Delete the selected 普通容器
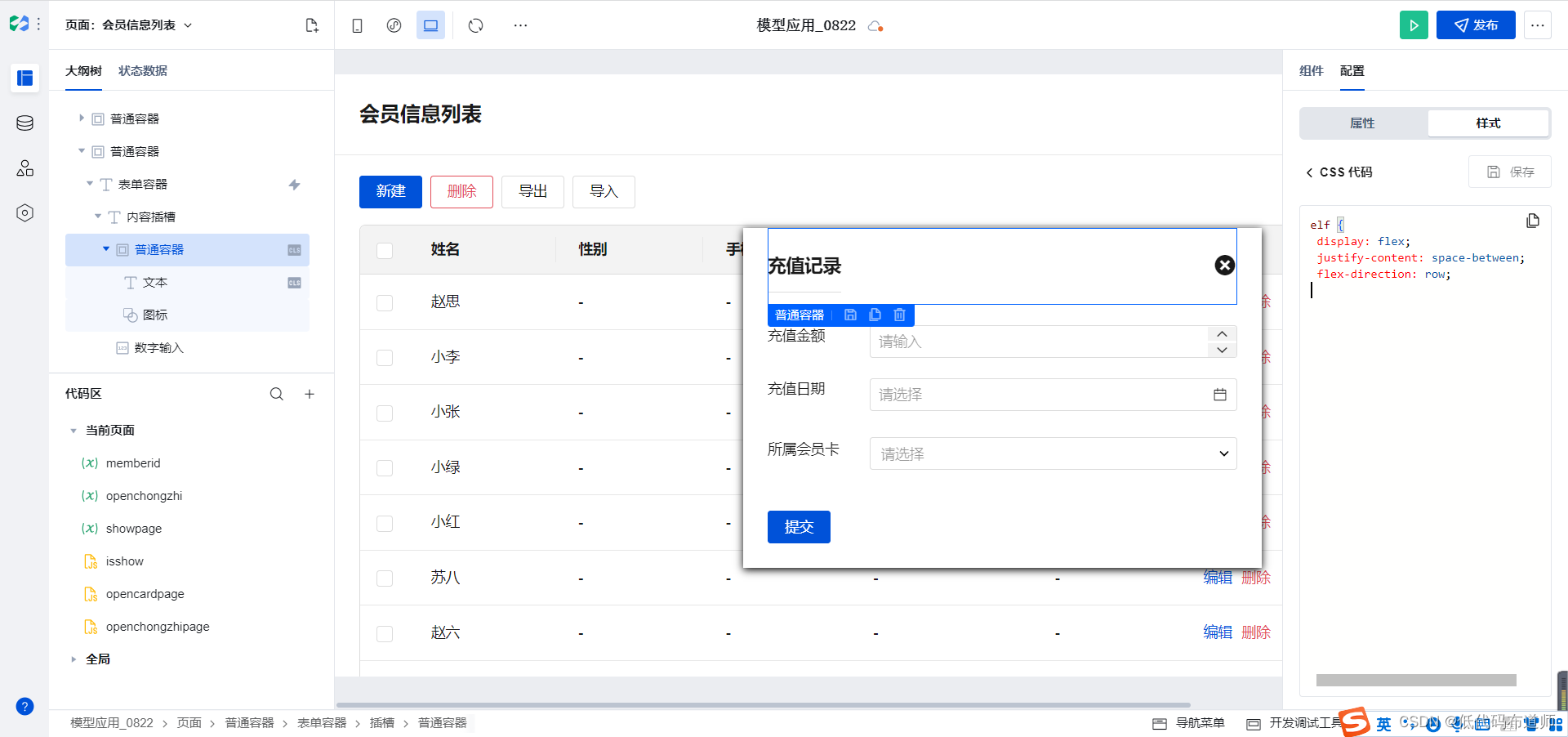1568x737 pixels. [899, 315]
